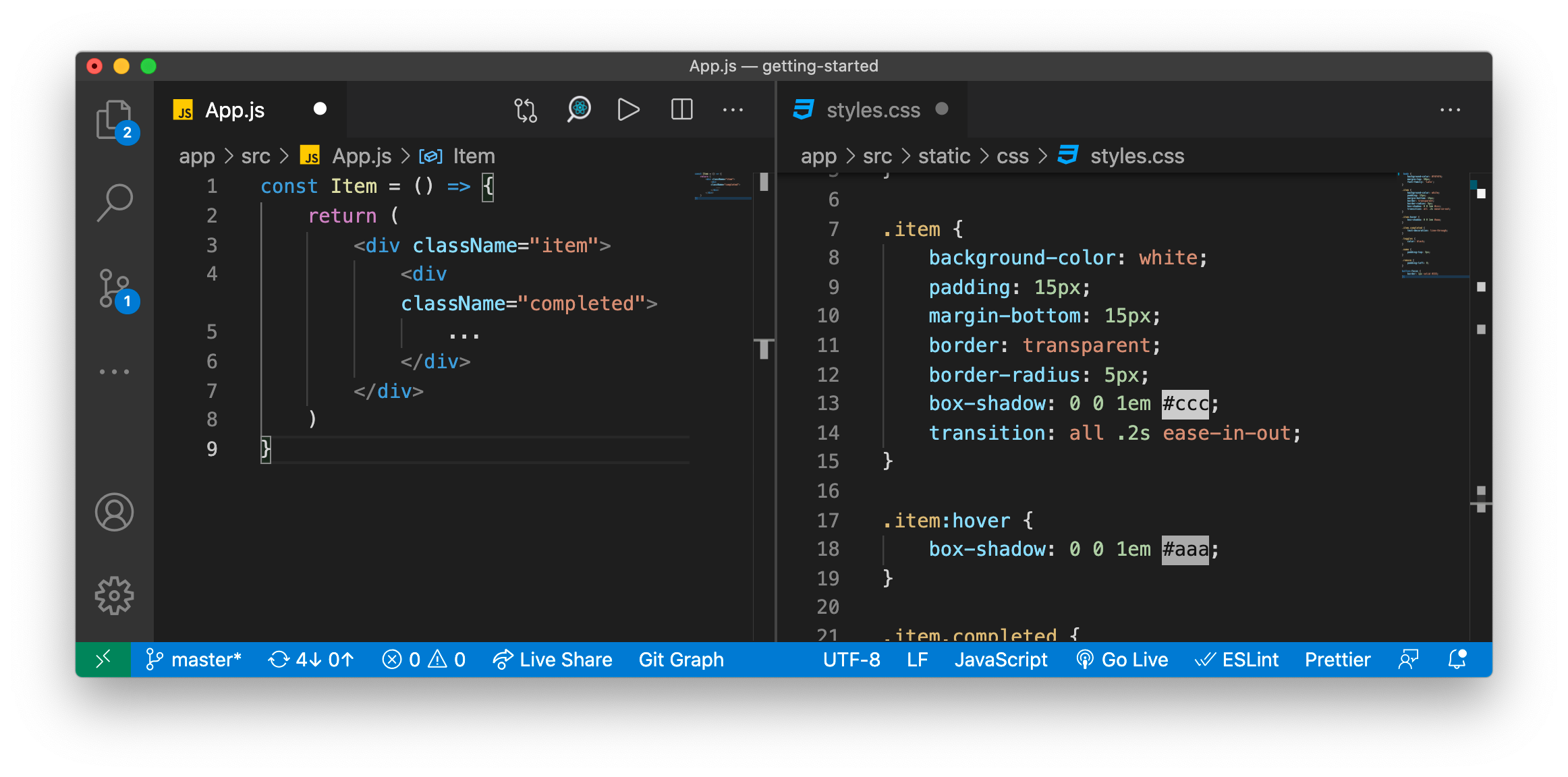This screenshot has height=777, width=1568.
Task: Open JavaScript language mode selector
Action: pyautogui.click(x=1001, y=660)
